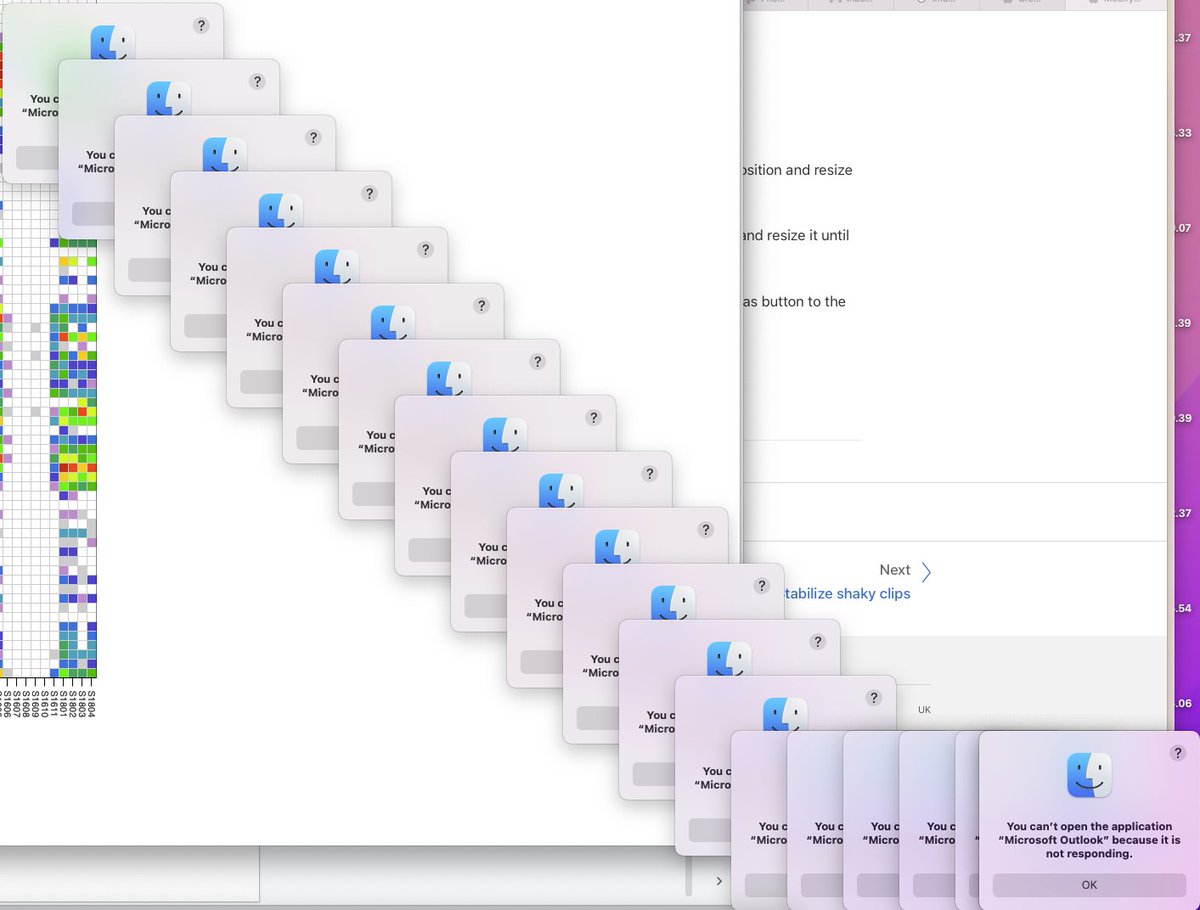This screenshot has width=1200, height=910.
Task: Open help from the front error dialog's question mark
Action: (1178, 754)
